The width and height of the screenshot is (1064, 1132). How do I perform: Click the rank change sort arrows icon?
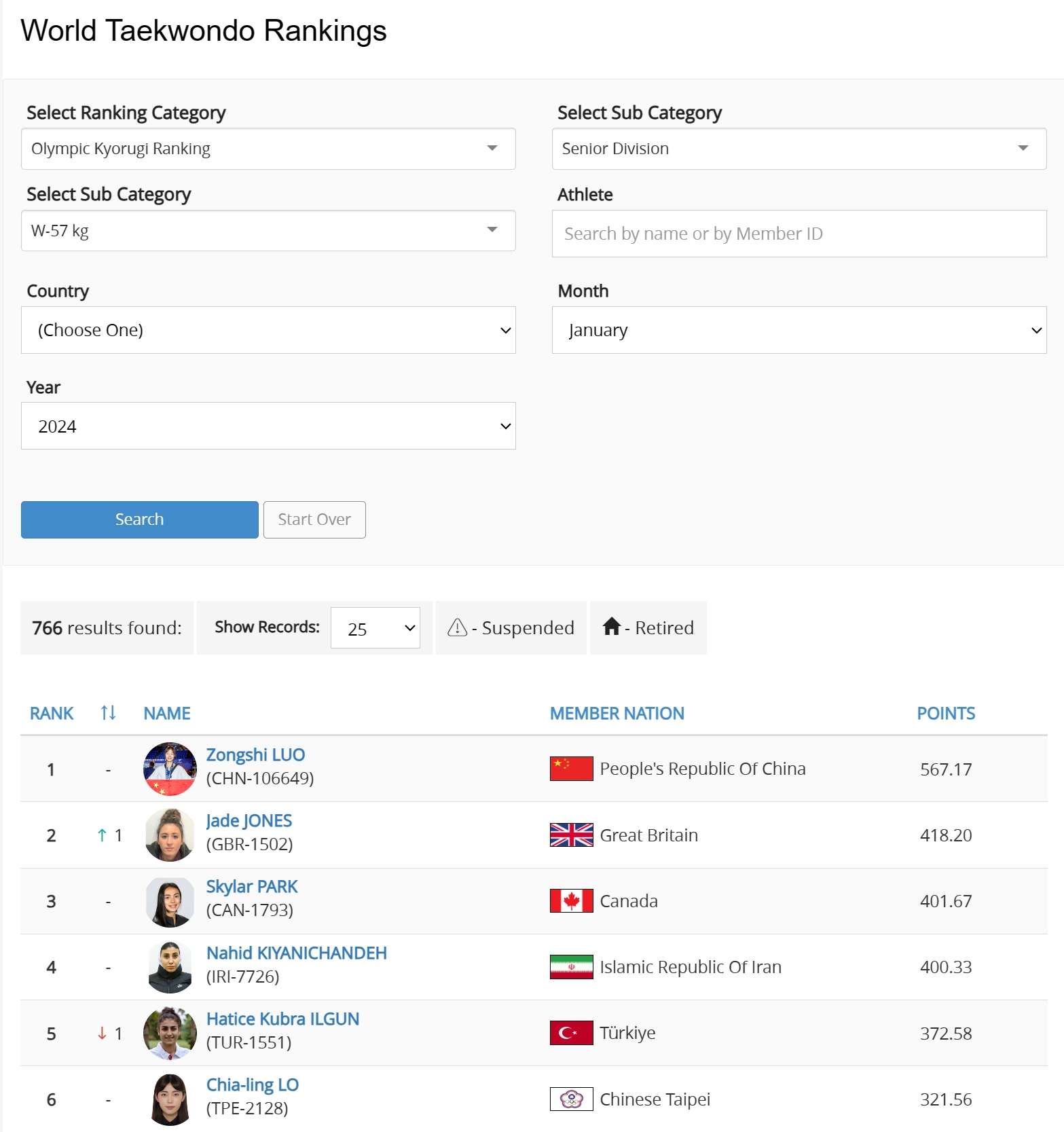click(109, 712)
